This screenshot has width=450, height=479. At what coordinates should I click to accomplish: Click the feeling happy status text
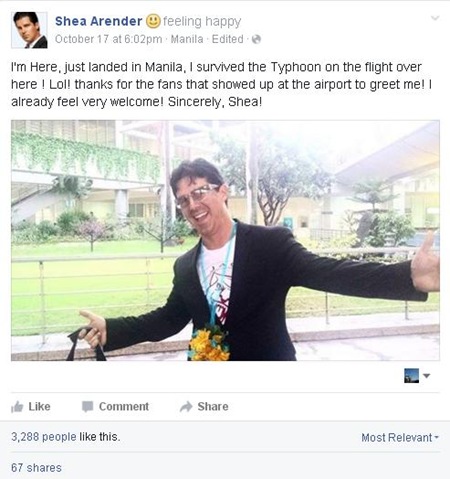click(202, 22)
